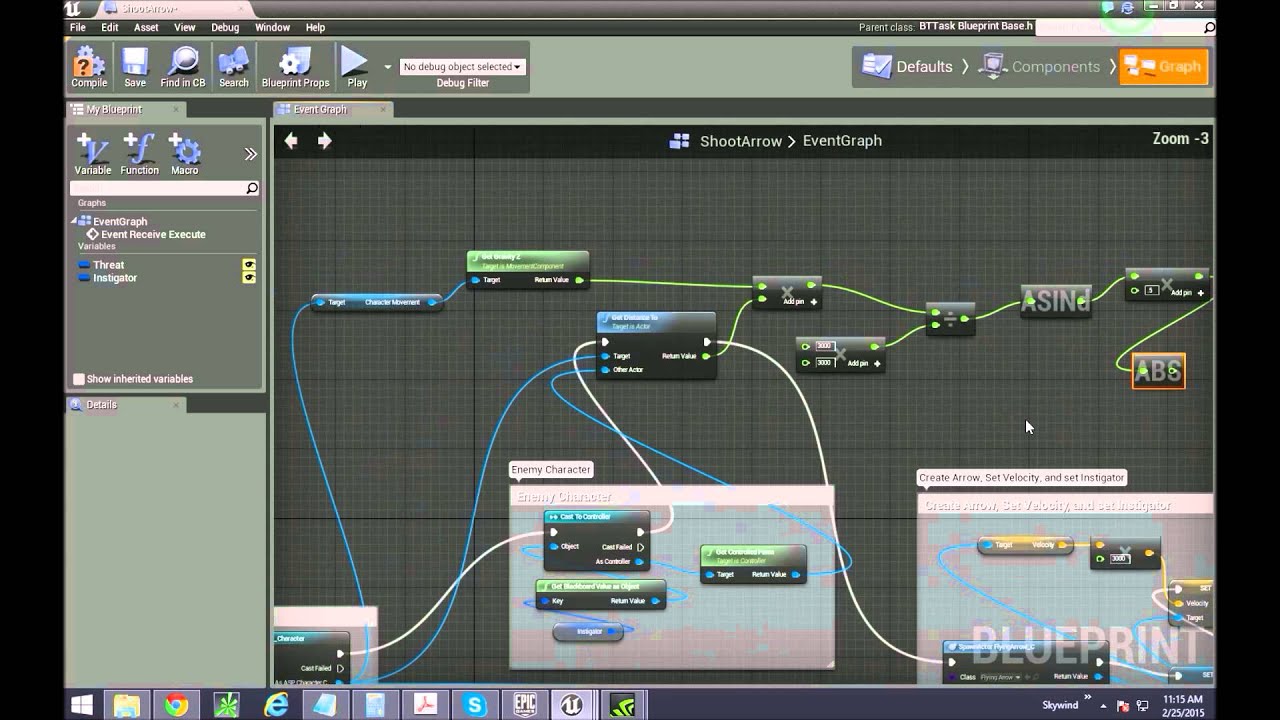
Task: Collapse the EventGraph tree entry
Action: [74, 221]
